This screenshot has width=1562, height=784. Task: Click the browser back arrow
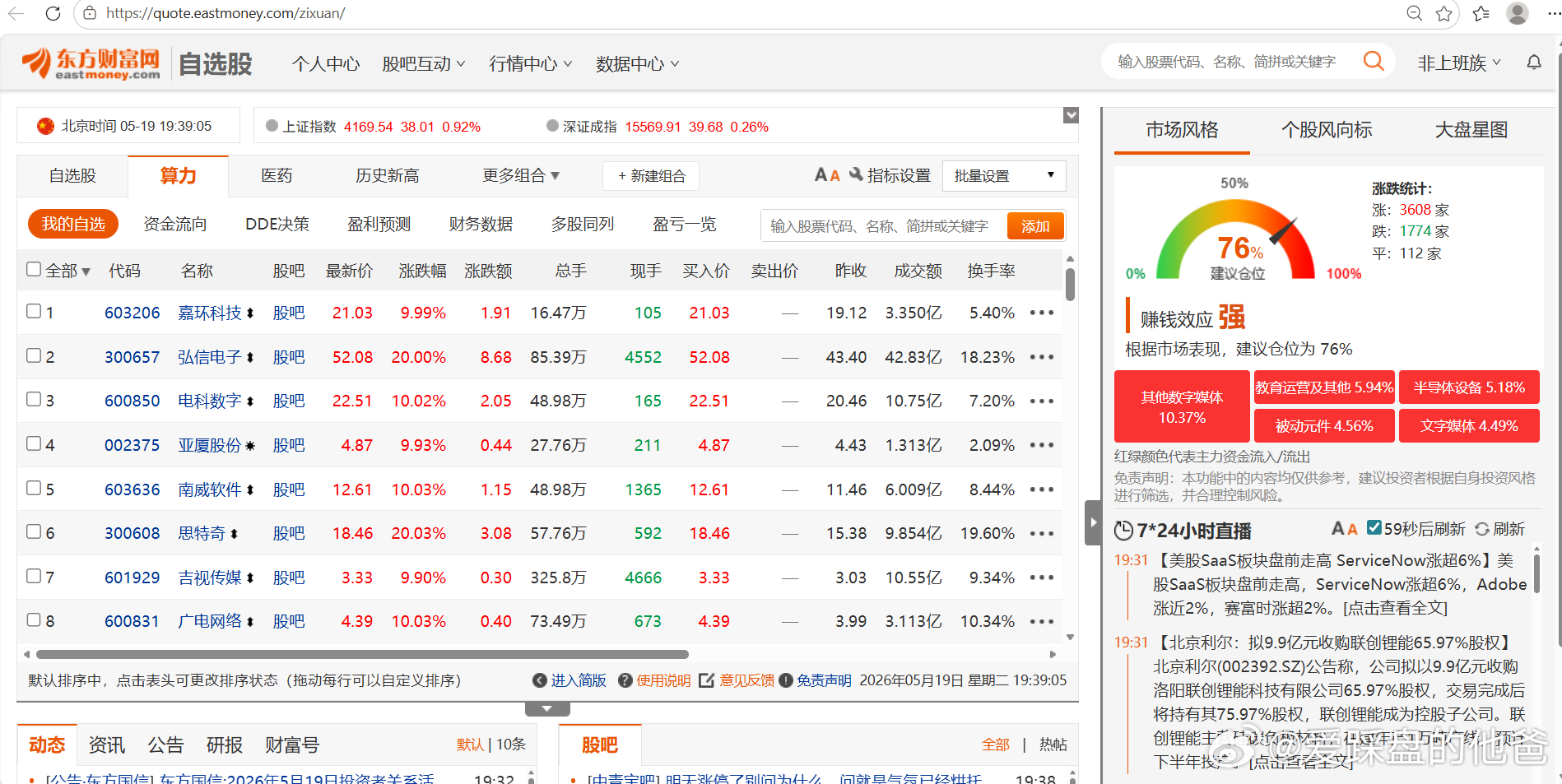point(16,13)
